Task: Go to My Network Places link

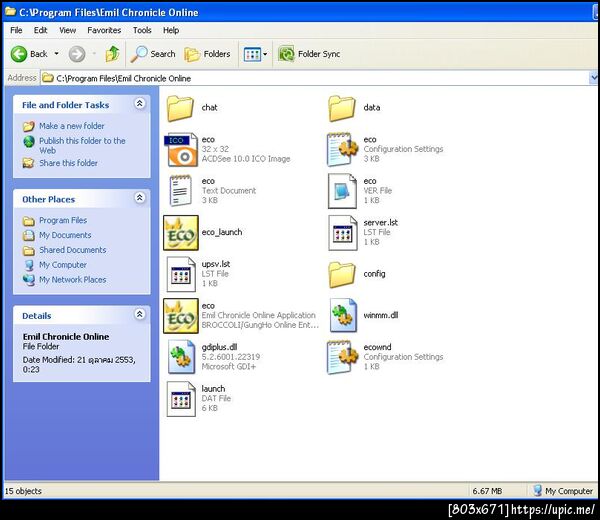Action: (x=73, y=280)
